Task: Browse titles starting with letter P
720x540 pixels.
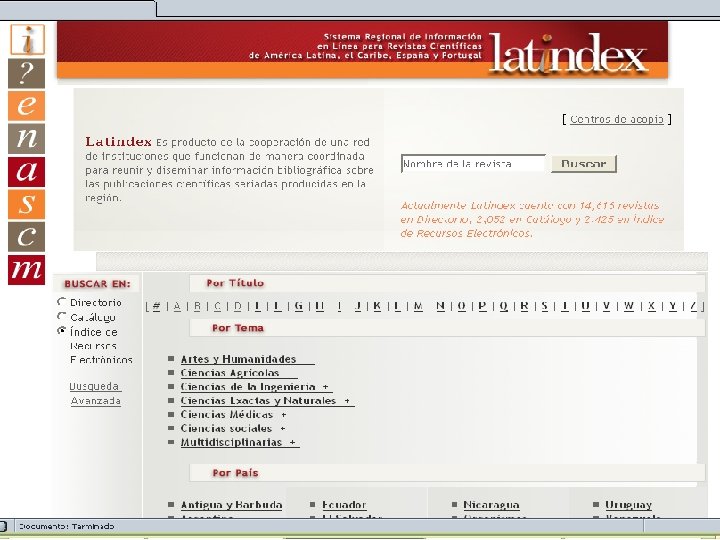Action: [x=483, y=306]
